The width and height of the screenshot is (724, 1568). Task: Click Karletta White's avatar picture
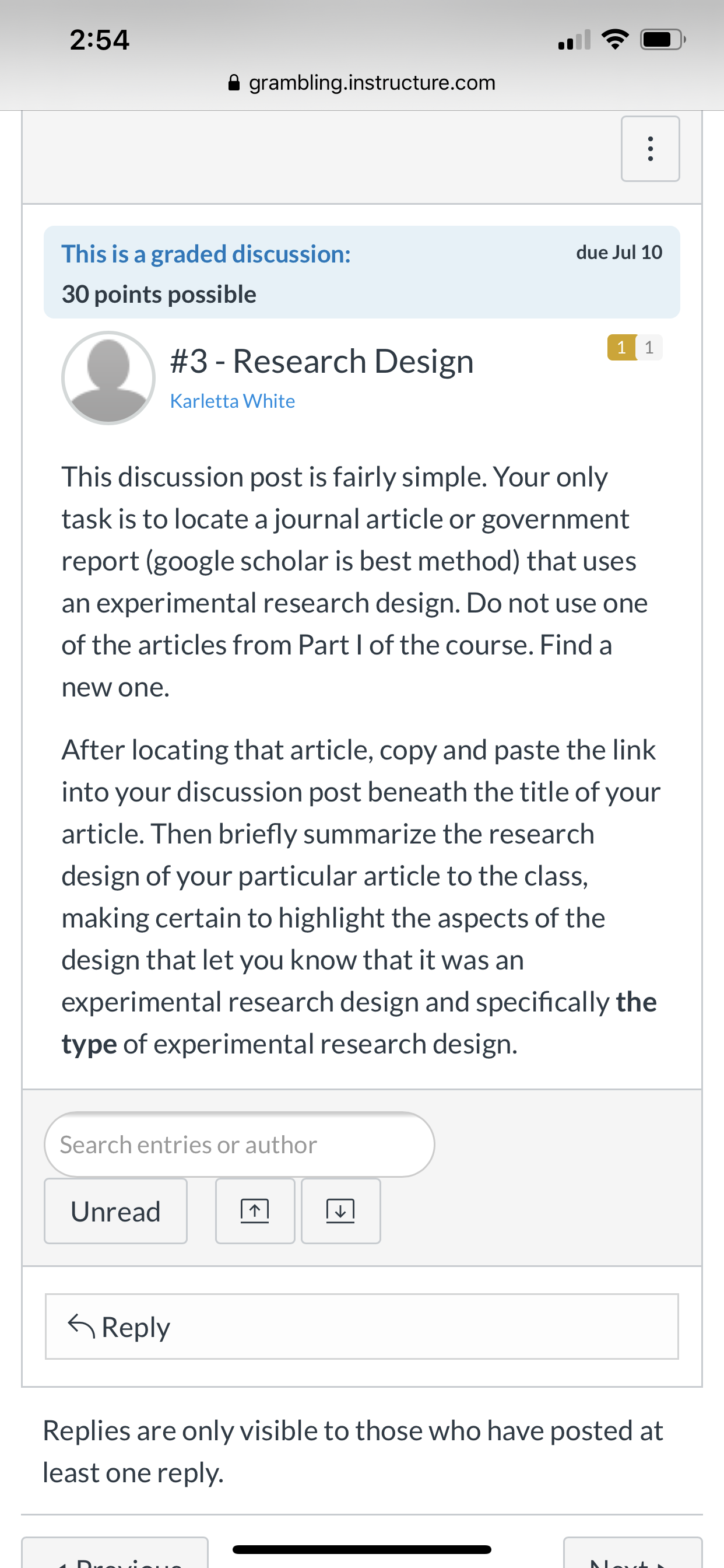click(108, 378)
